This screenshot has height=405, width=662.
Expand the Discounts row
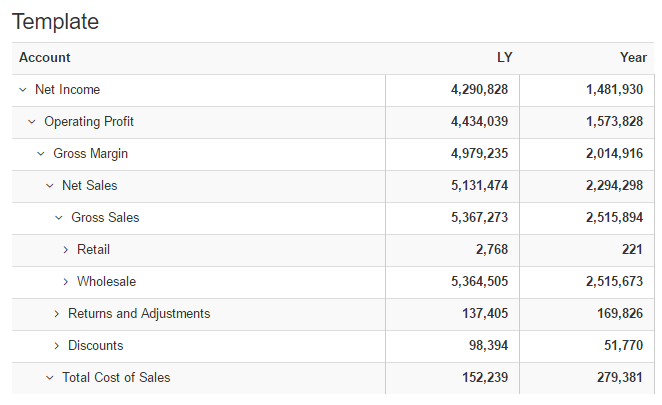click(x=57, y=346)
